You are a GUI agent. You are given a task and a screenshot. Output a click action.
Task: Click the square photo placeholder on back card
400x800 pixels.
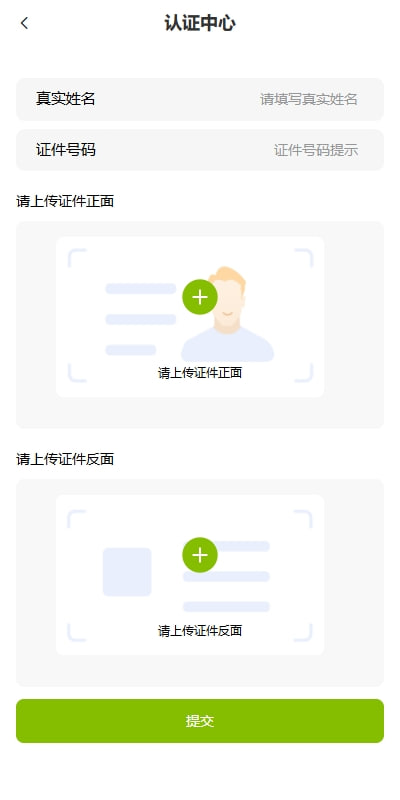pos(127,572)
